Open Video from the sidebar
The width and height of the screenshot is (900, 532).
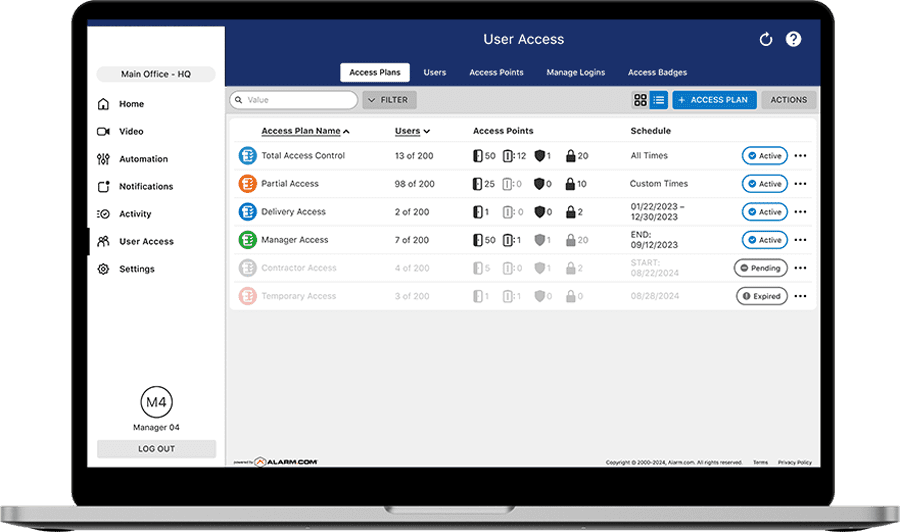pyautogui.click(x=131, y=131)
